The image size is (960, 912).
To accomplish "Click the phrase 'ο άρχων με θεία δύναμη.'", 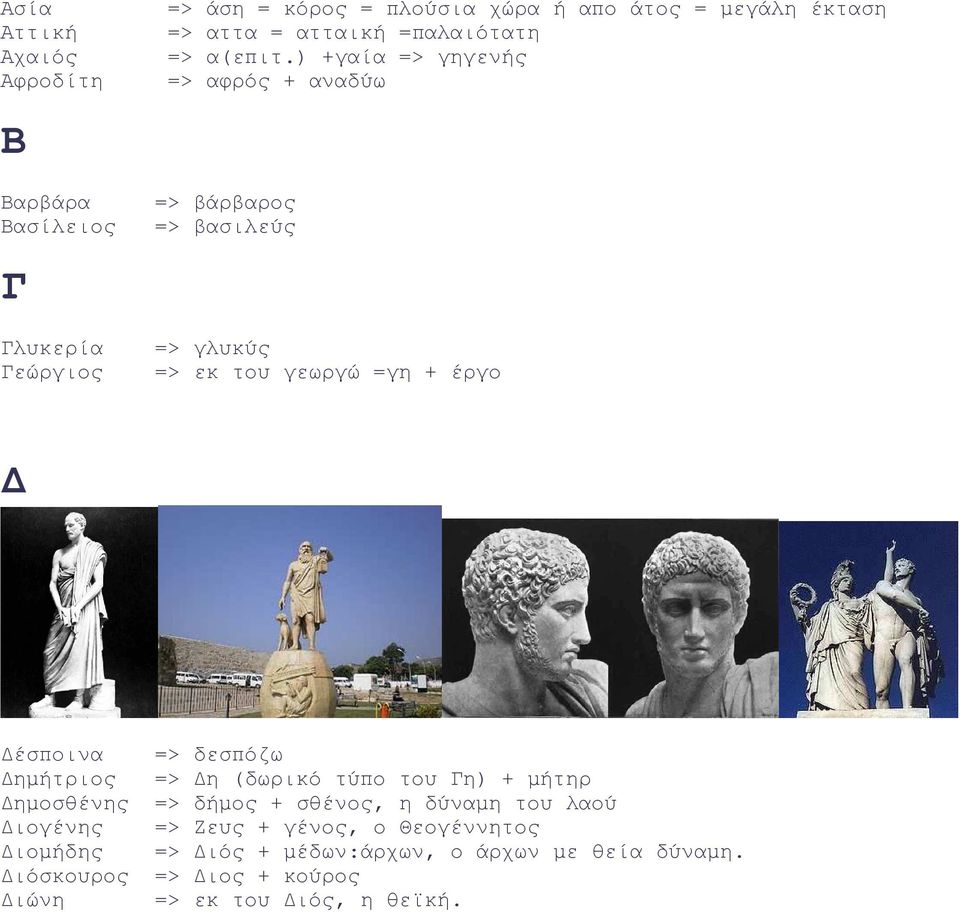I will click(x=598, y=852).
